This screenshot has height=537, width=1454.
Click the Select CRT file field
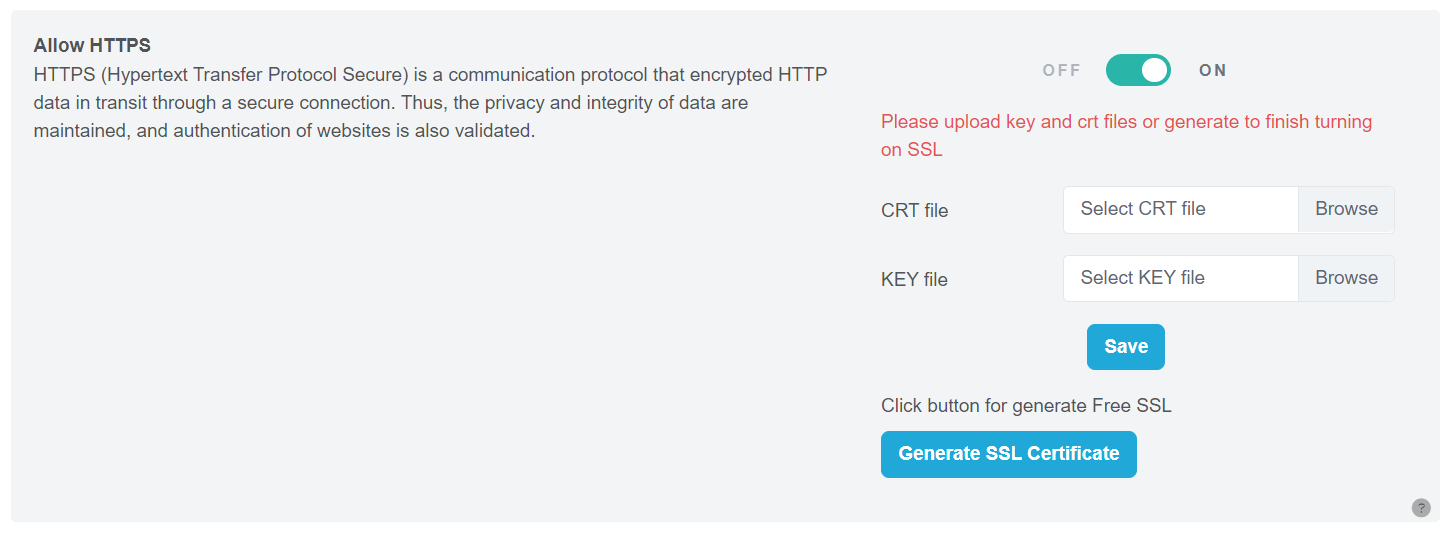point(1180,209)
